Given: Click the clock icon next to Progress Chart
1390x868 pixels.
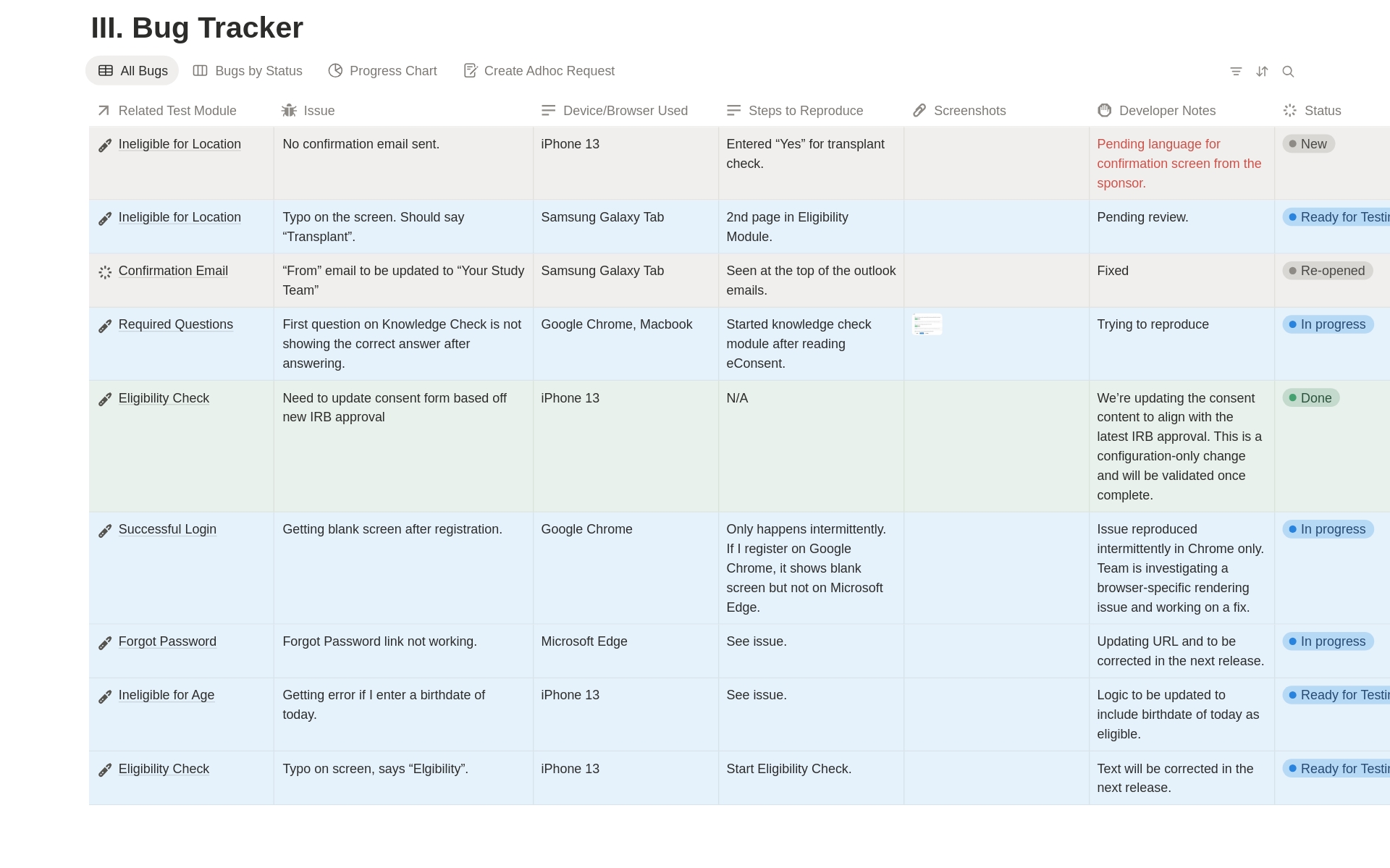Looking at the screenshot, I should 335,70.
